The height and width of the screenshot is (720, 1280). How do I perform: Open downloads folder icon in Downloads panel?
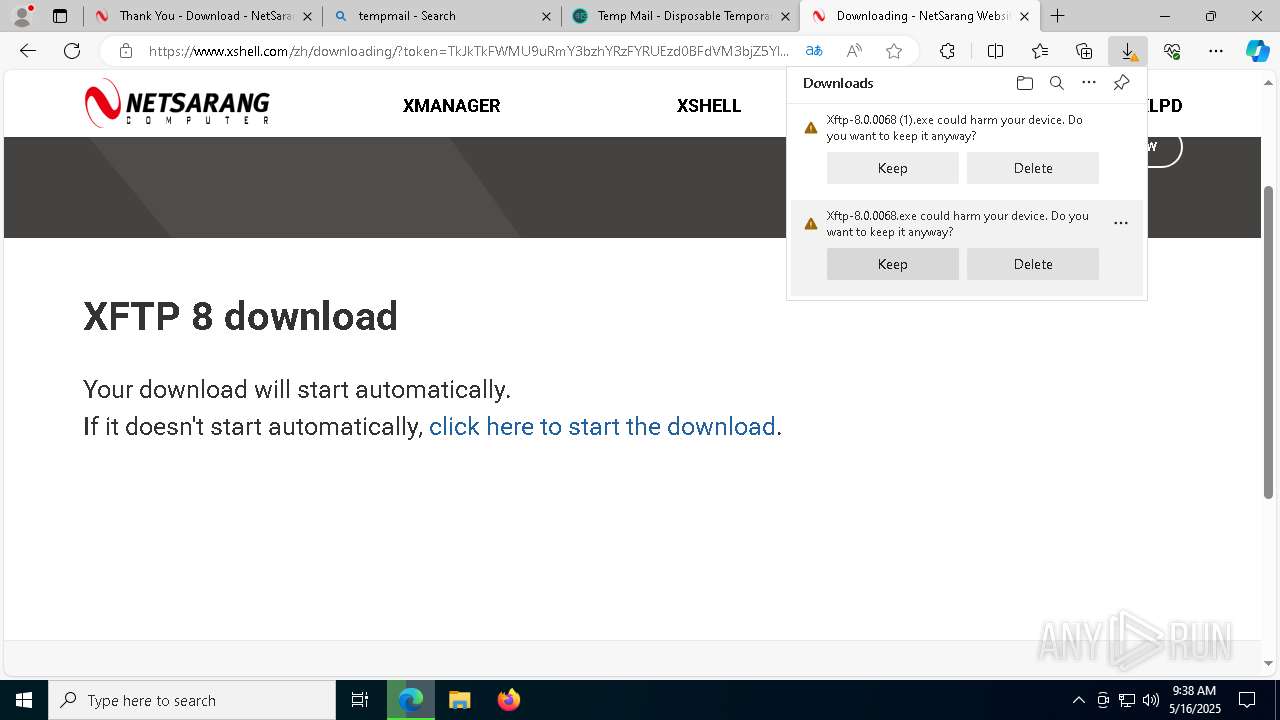pyautogui.click(x=1024, y=83)
